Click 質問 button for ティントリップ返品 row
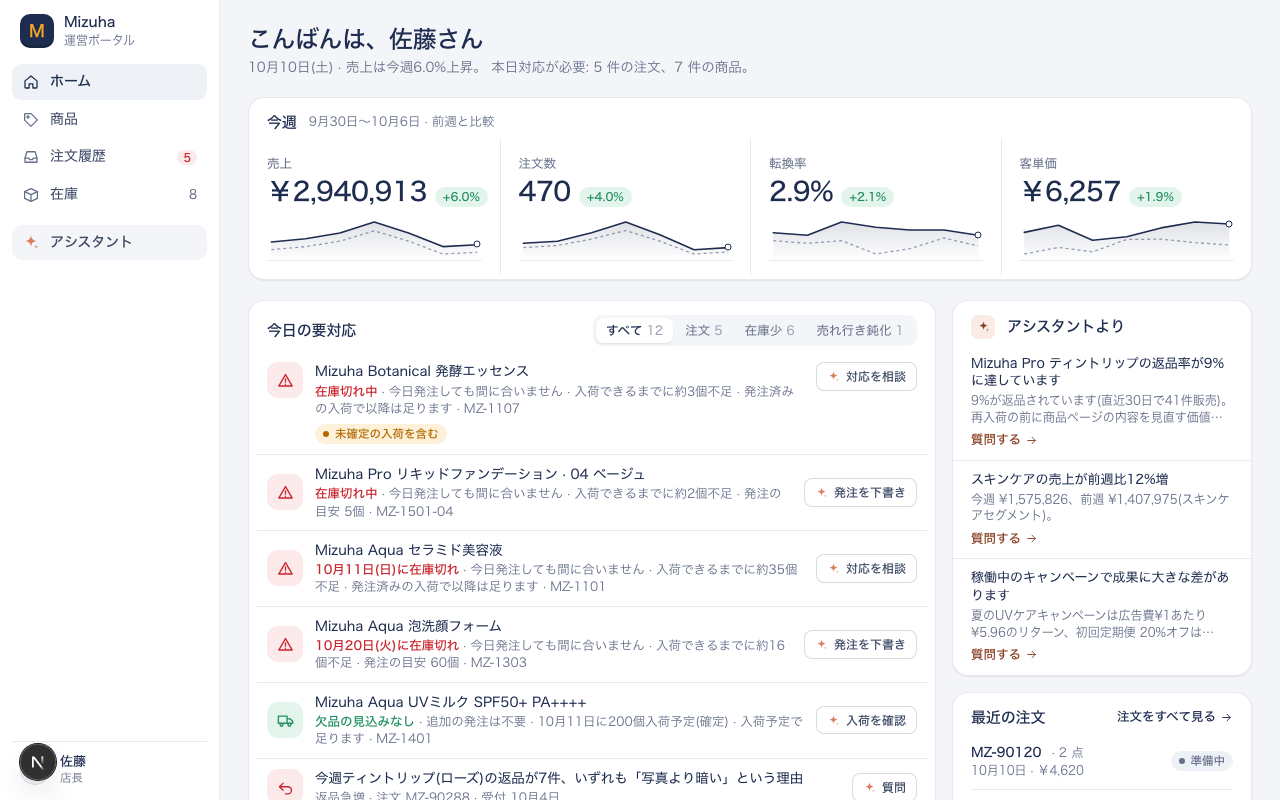 pos(884,787)
